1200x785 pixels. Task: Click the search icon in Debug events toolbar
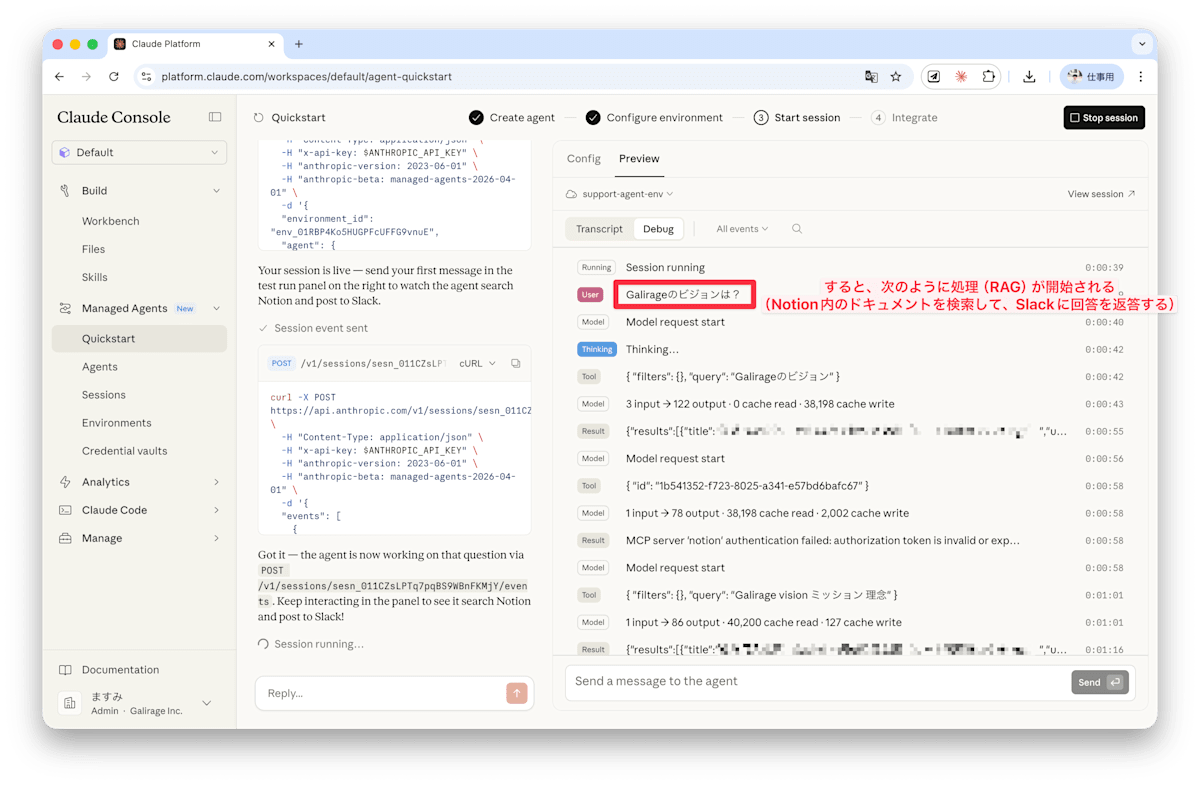[797, 229]
